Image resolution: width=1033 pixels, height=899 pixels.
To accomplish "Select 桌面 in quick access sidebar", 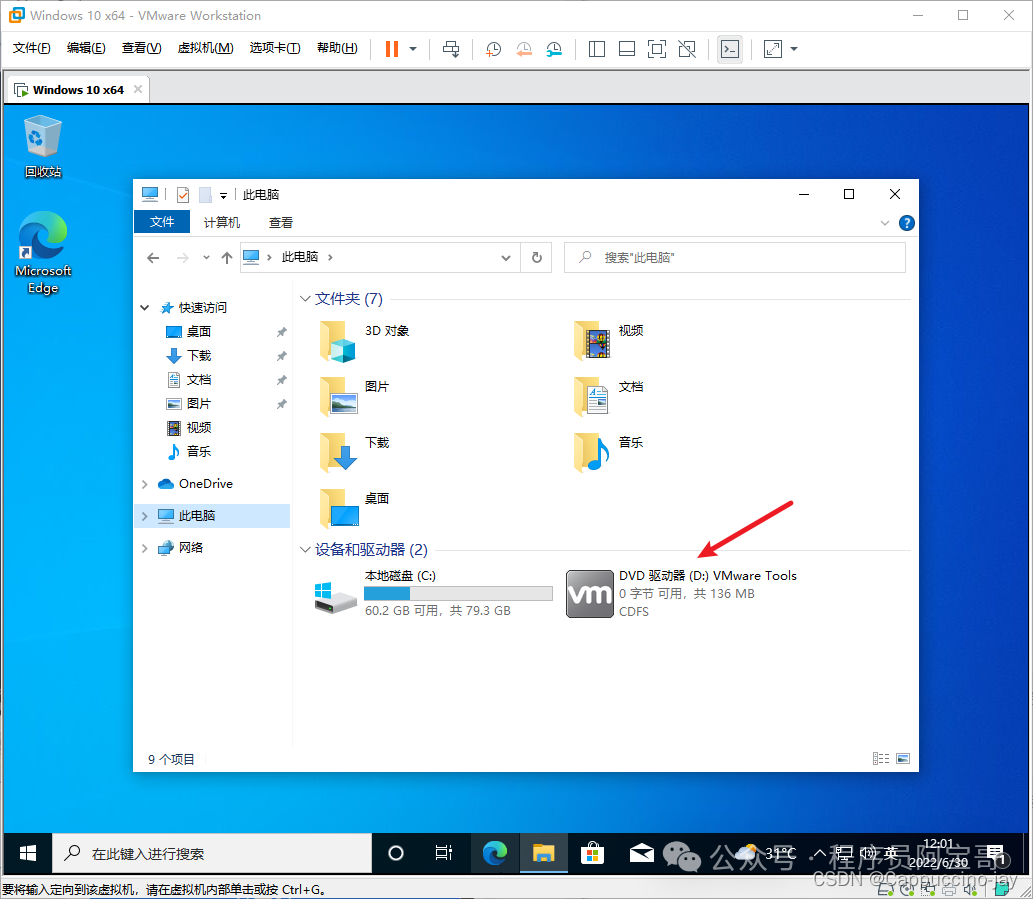I will pyautogui.click(x=198, y=331).
